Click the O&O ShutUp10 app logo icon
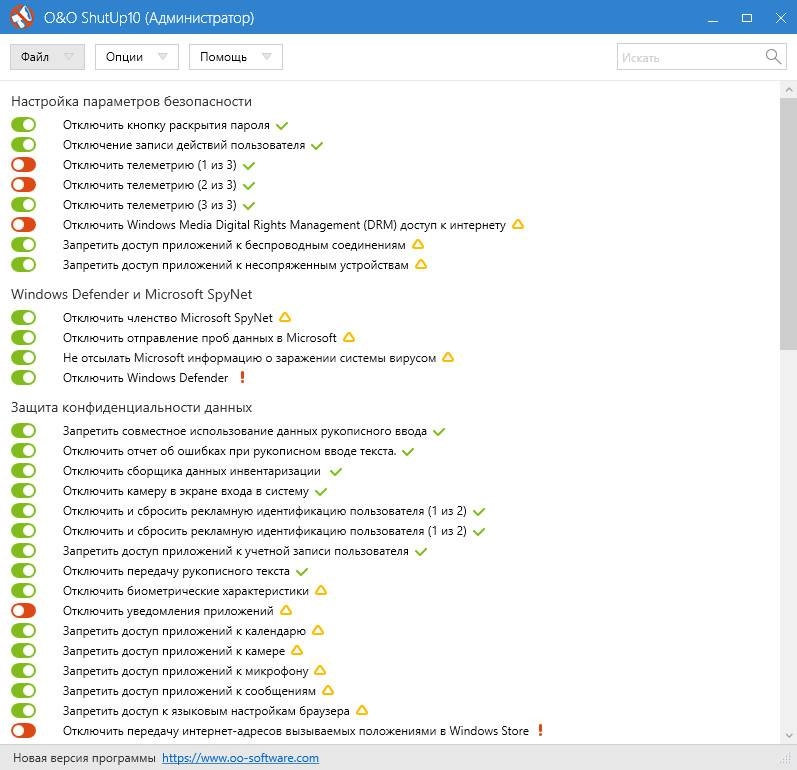797x770 pixels. point(22,17)
